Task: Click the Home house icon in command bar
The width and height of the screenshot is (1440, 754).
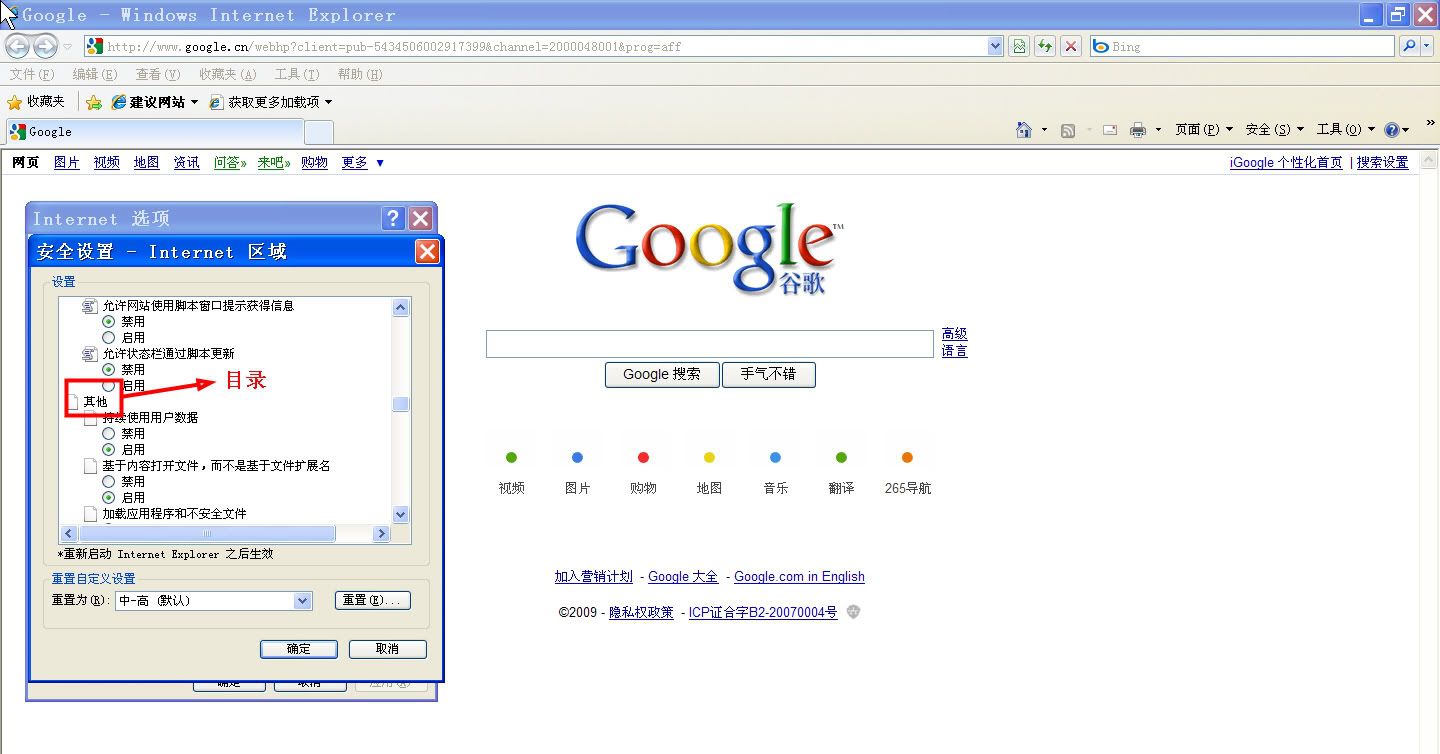Action: coord(1023,130)
